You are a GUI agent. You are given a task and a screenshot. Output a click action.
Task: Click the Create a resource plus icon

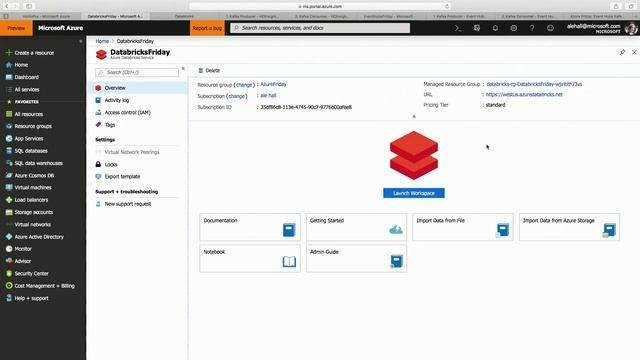[x=9, y=53]
